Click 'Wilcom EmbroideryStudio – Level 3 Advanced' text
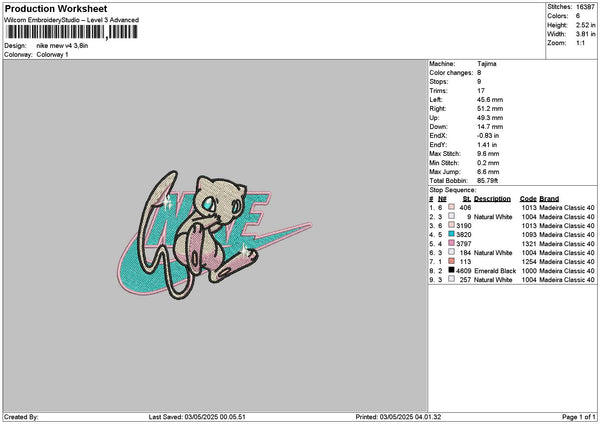 pyautogui.click(x=72, y=20)
